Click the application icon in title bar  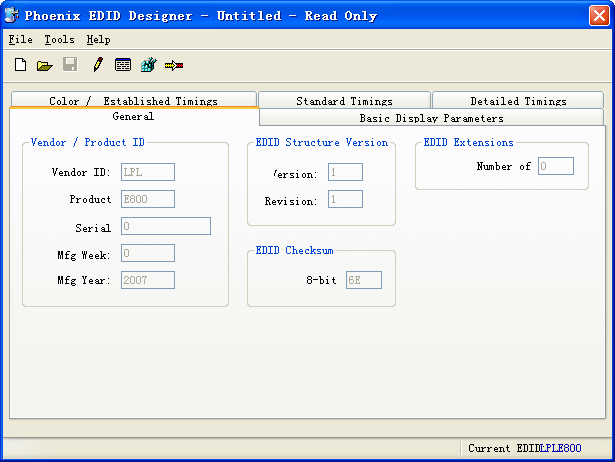tap(11, 15)
